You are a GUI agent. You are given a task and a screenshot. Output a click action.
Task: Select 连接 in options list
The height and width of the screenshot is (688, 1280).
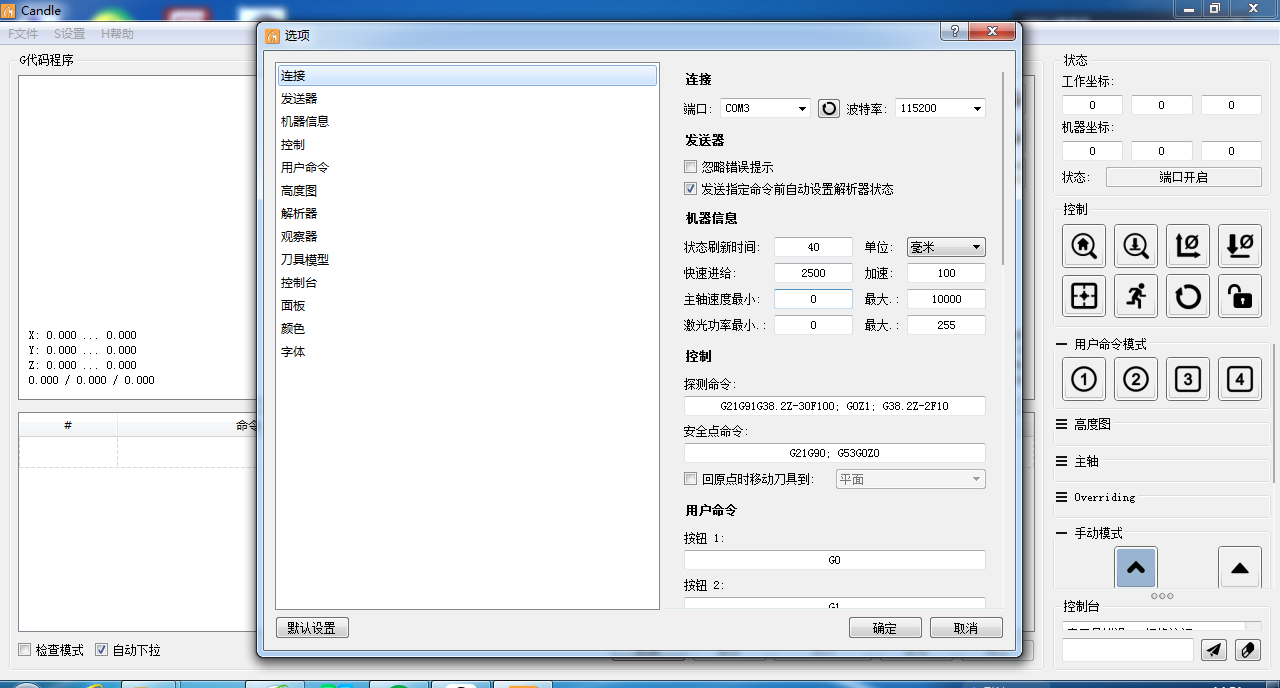tap(467, 75)
